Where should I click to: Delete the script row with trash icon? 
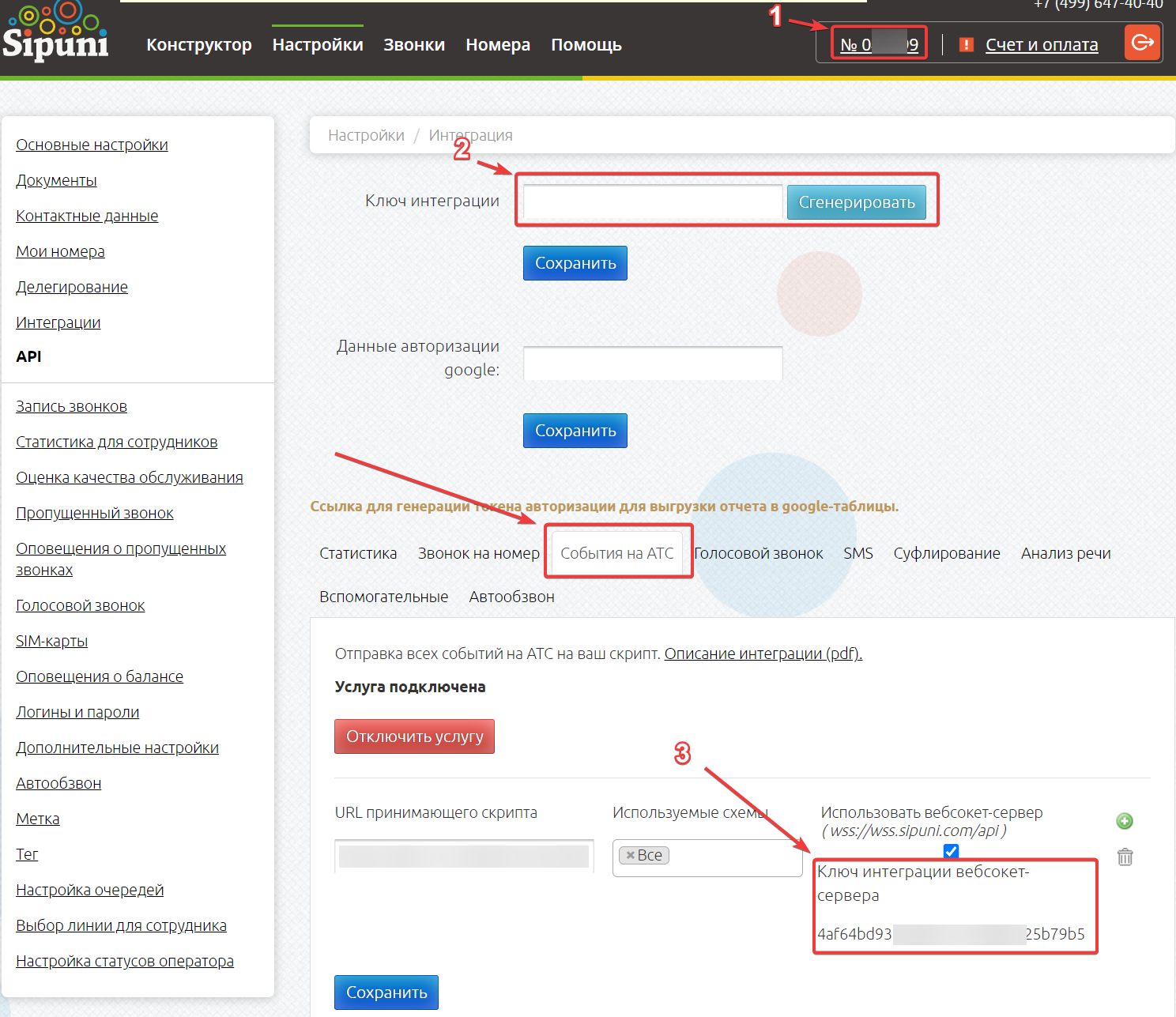pyautogui.click(x=1125, y=857)
